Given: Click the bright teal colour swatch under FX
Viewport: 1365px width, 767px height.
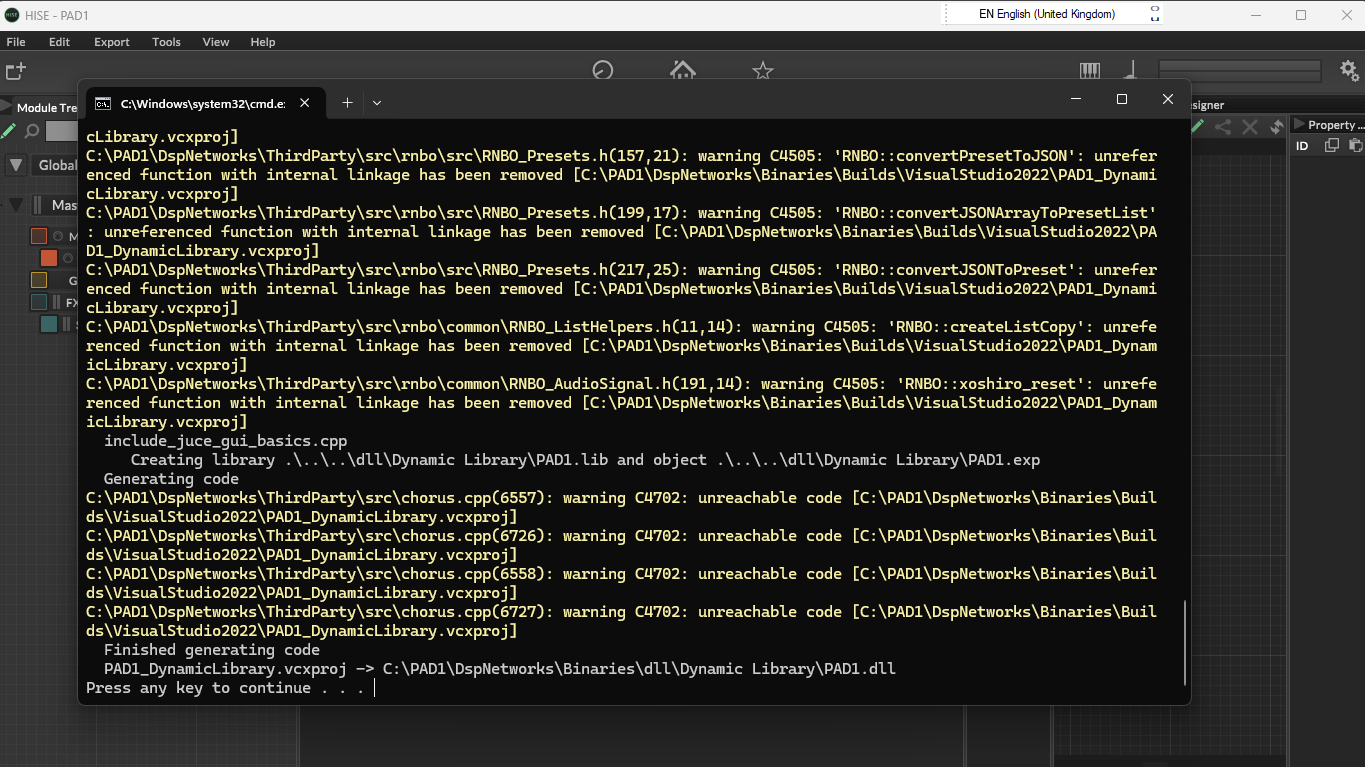Looking at the screenshot, I should point(49,324).
